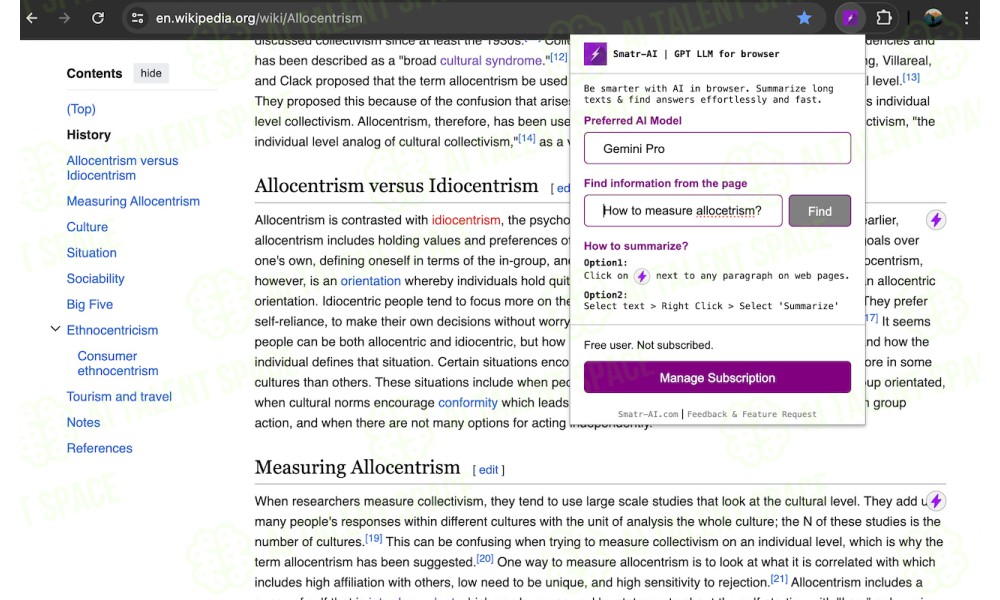Screen dimensions: 1000x600
Task: Go to Allocentrism versus Idiocentrism in contents
Action: [x=122, y=168]
